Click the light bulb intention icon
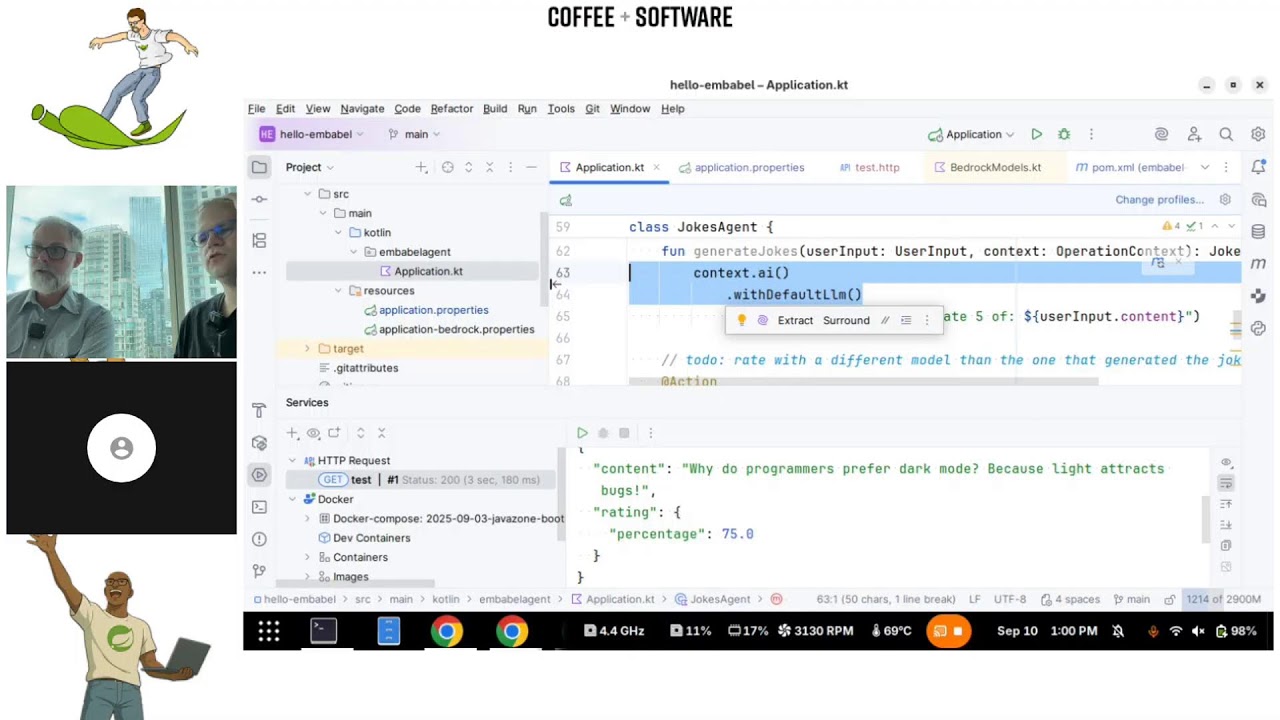 tap(741, 320)
